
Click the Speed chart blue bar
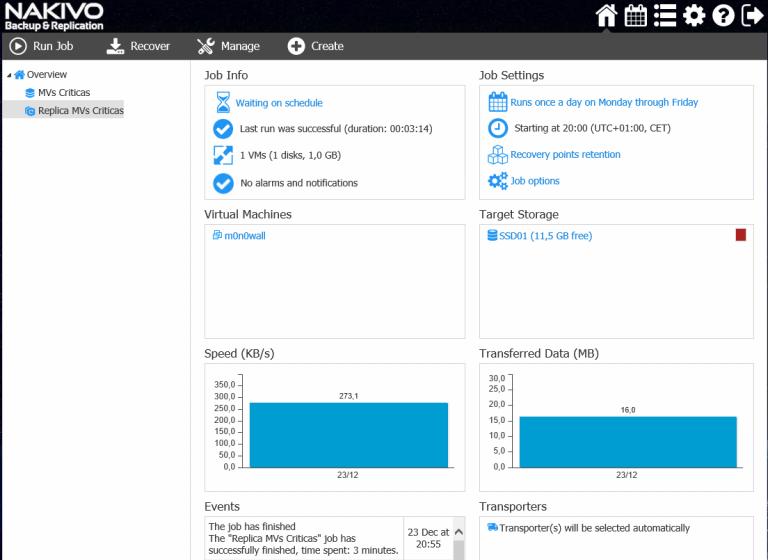pyautogui.click(x=348, y=434)
